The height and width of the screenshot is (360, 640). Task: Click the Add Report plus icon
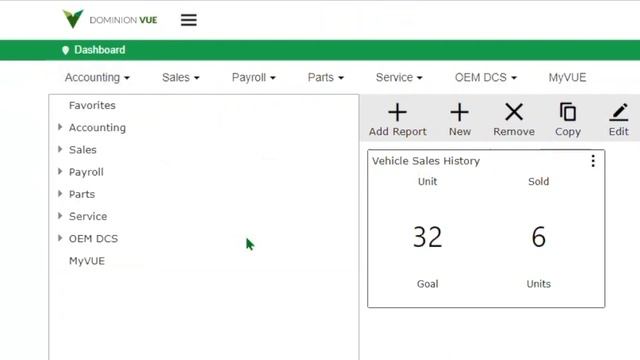397,112
